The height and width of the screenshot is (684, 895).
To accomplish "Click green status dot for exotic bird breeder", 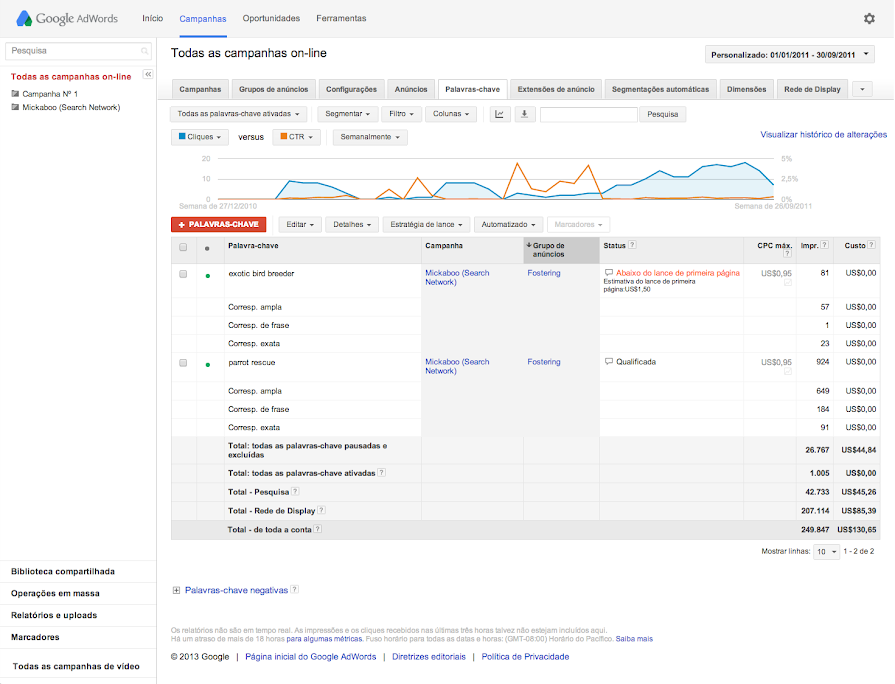I will (207, 275).
